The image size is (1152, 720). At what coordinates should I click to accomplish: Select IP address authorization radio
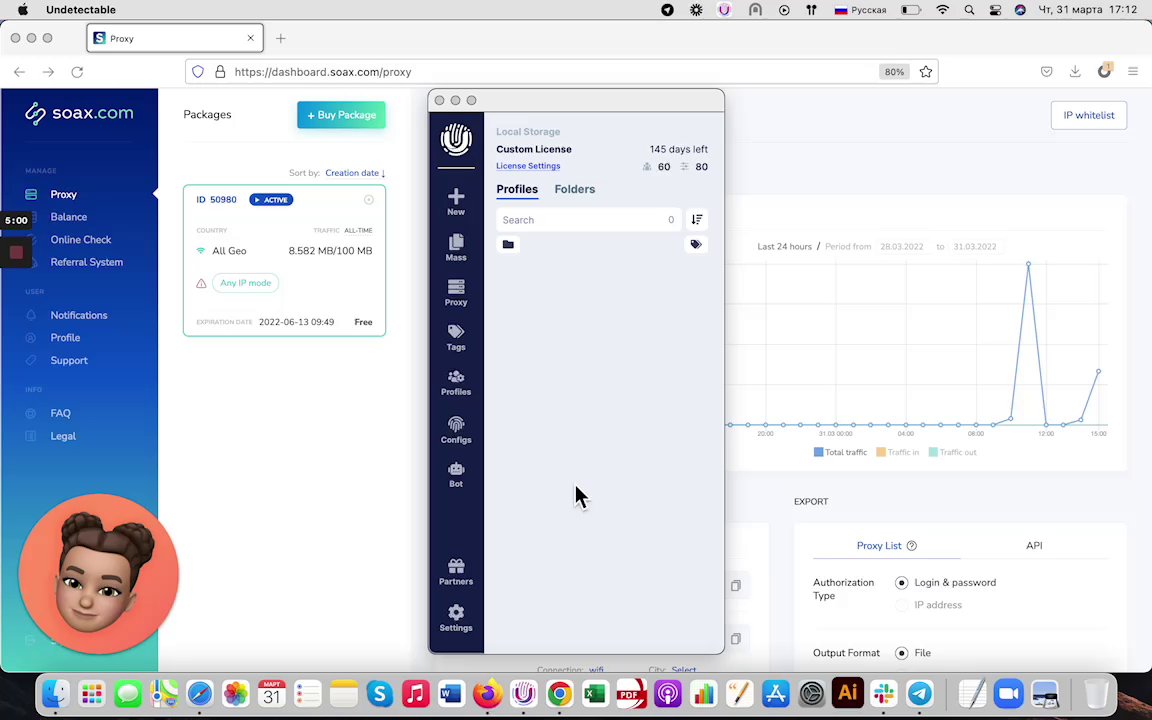[901, 605]
